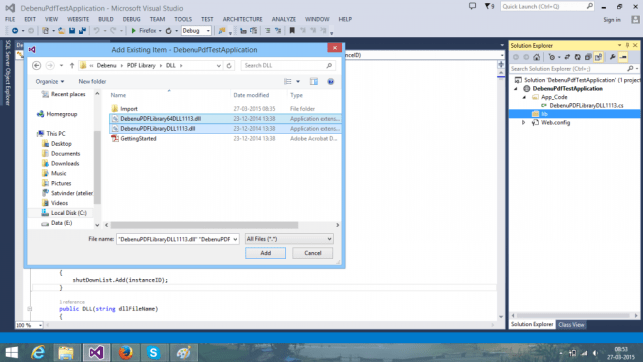Open the Properties wrench icon in Solution Explorer
The image size is (643, 362).
[x=613, y=57]
